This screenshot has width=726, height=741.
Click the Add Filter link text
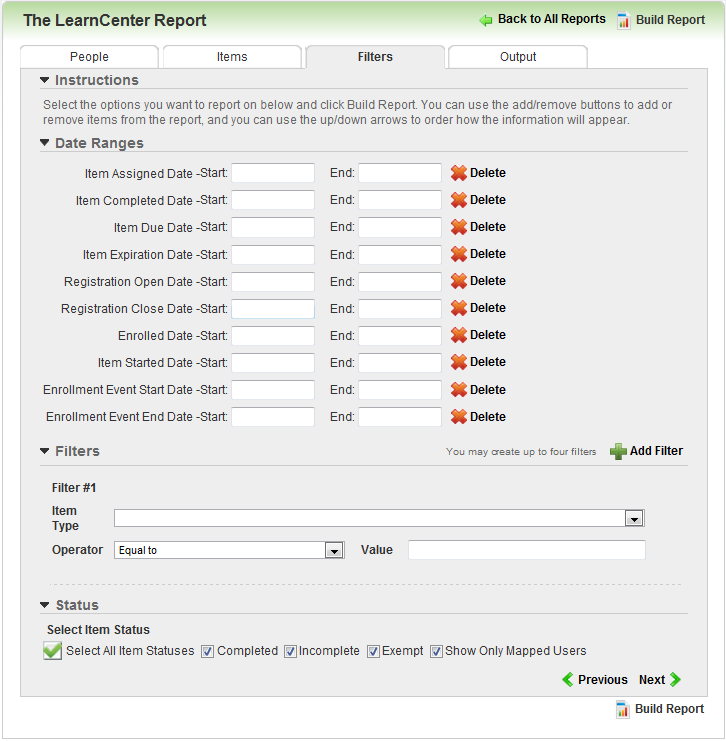click(656, 451)
